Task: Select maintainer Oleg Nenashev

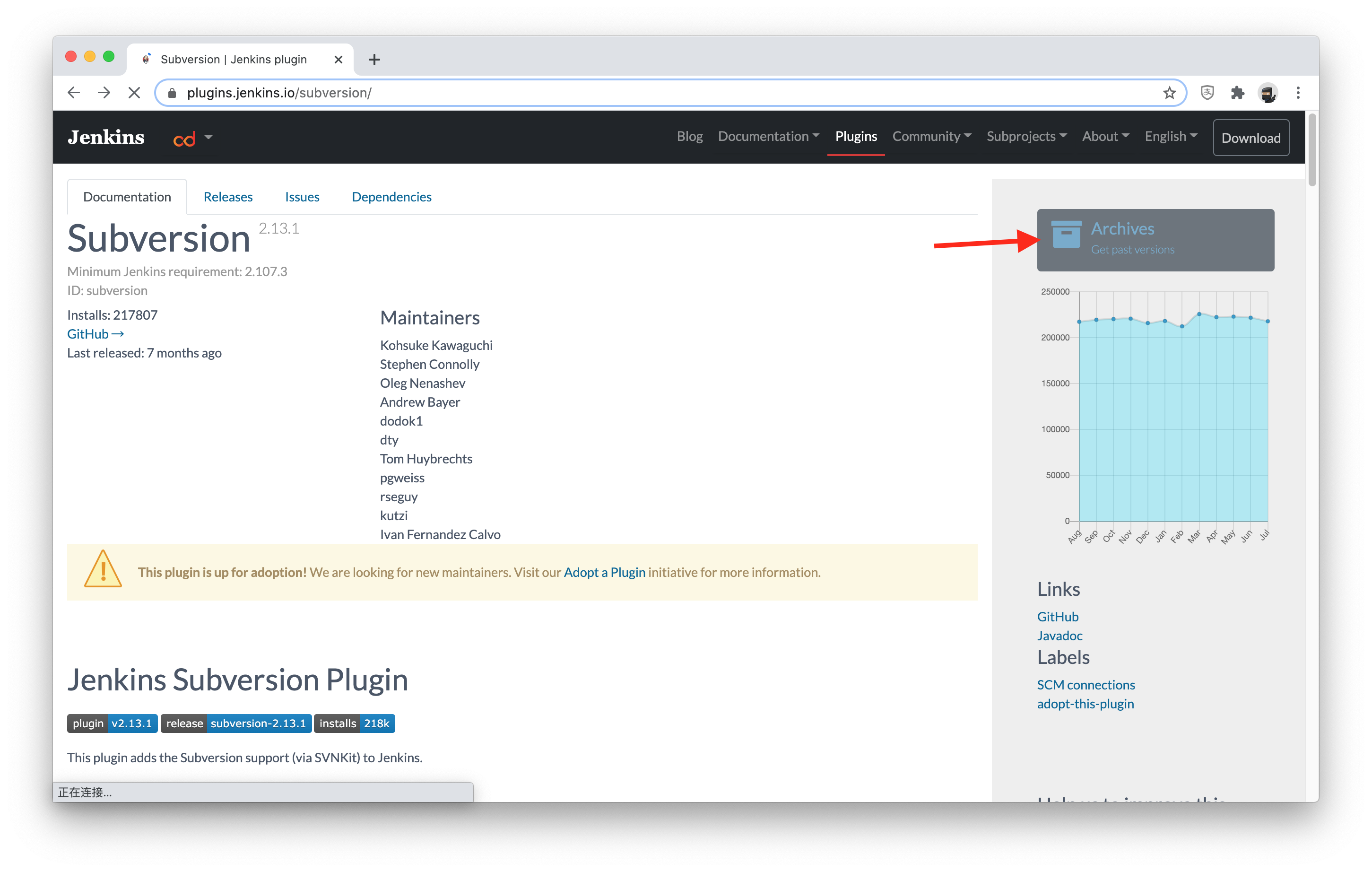Action: pos(422,383)
